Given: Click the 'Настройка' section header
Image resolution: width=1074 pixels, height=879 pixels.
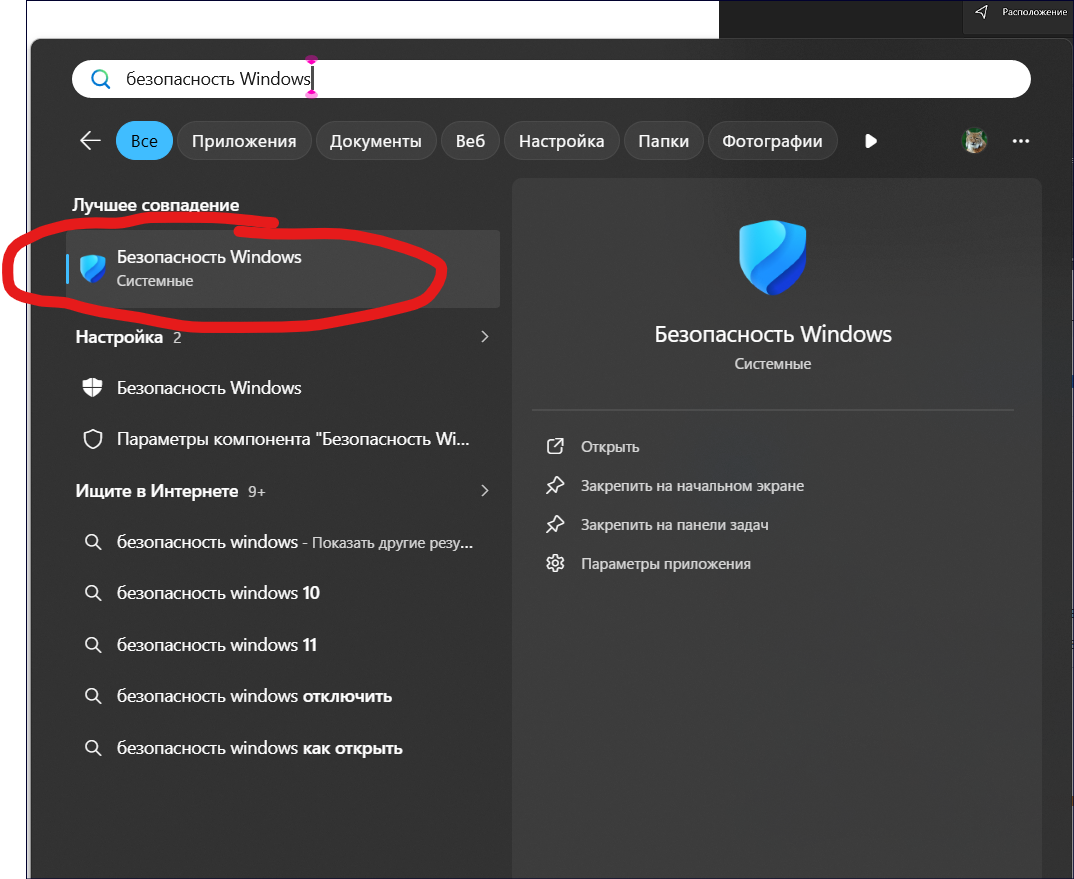Looking at the screenshot, I should pos(119,337).
